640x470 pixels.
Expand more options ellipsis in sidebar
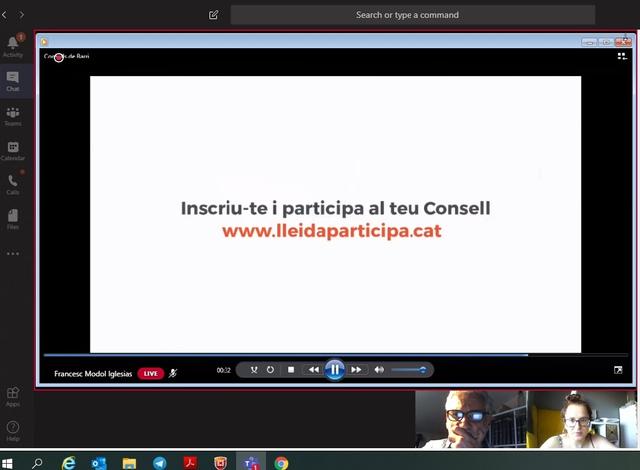point(13,254)
